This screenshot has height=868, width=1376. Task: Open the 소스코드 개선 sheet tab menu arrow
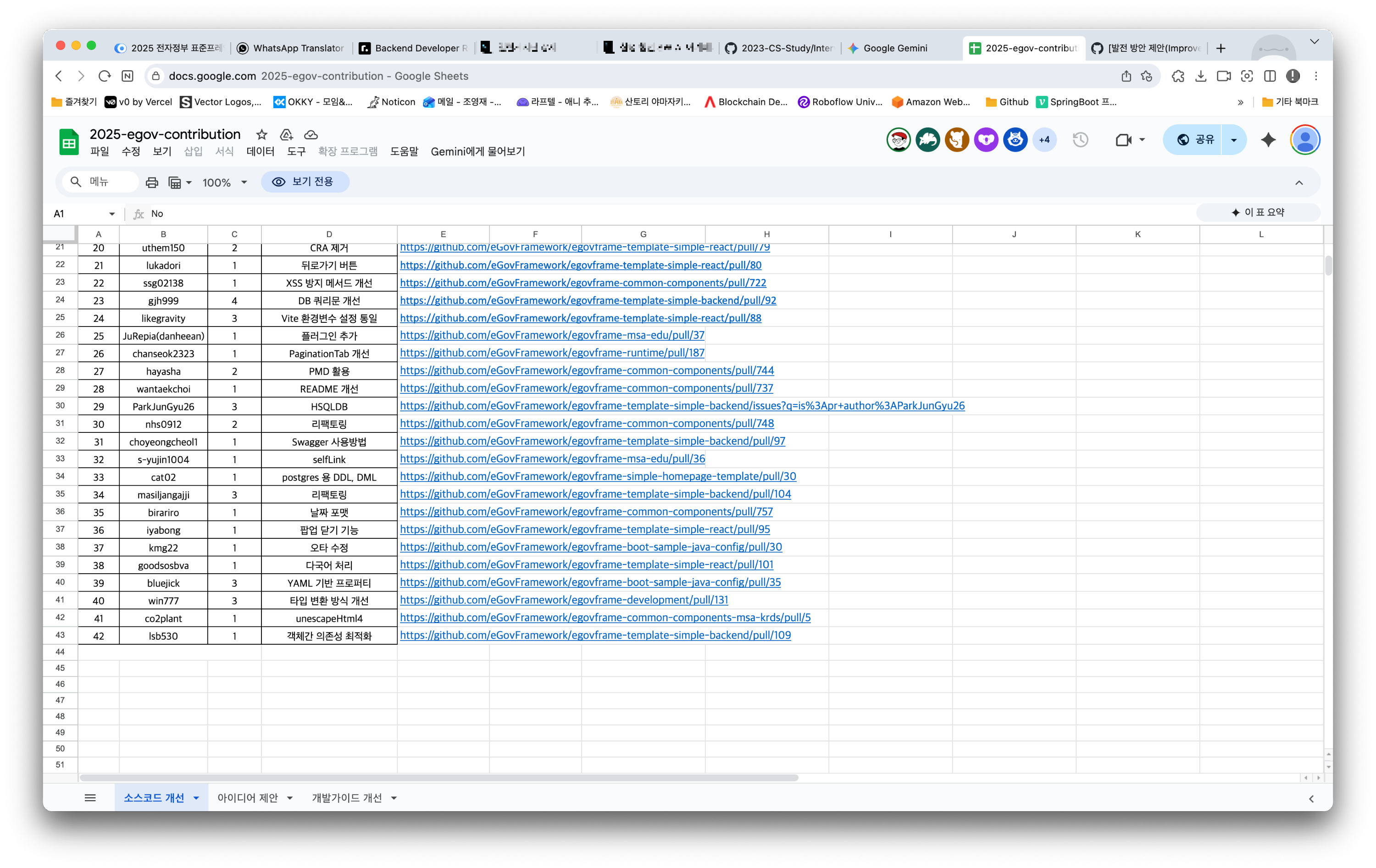[x=196, y=798]
